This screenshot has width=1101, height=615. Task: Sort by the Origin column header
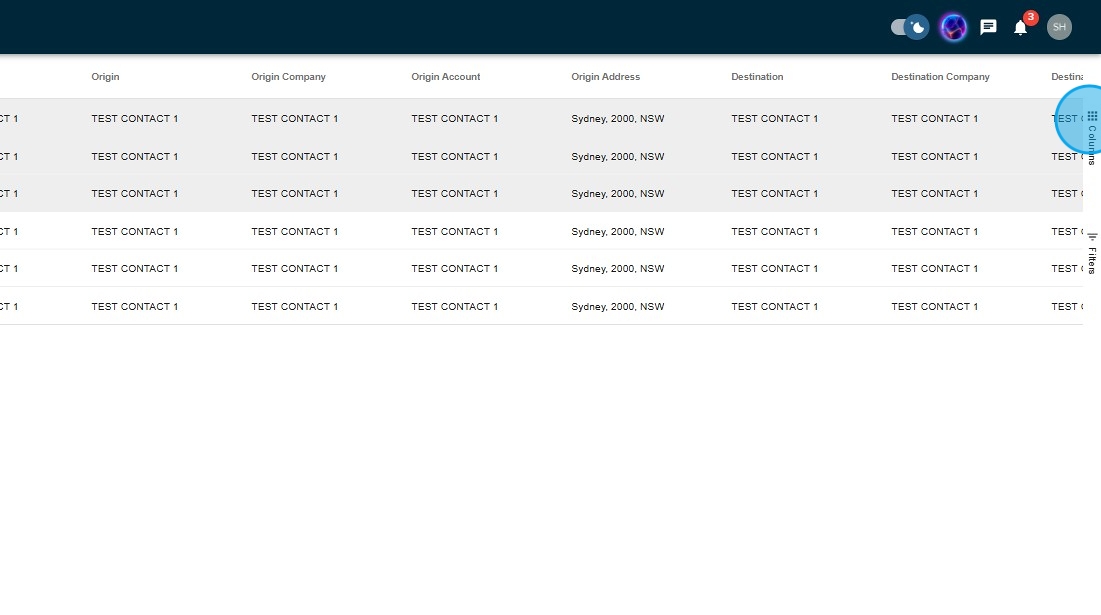pos(105,77)
